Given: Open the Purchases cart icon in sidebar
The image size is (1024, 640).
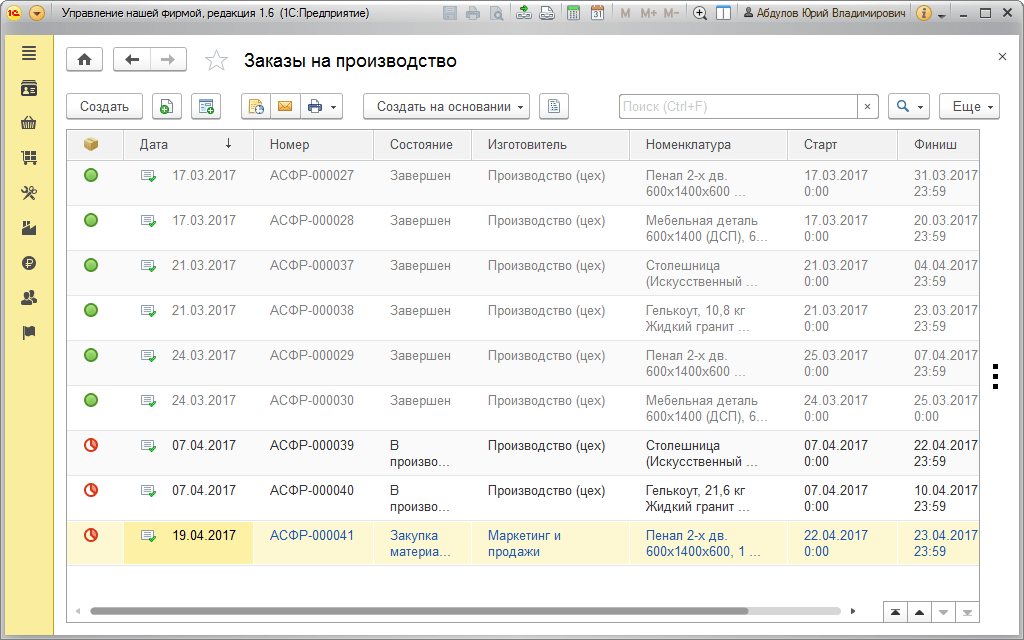Looking at the screenshot, I should (x=29, y=157).
